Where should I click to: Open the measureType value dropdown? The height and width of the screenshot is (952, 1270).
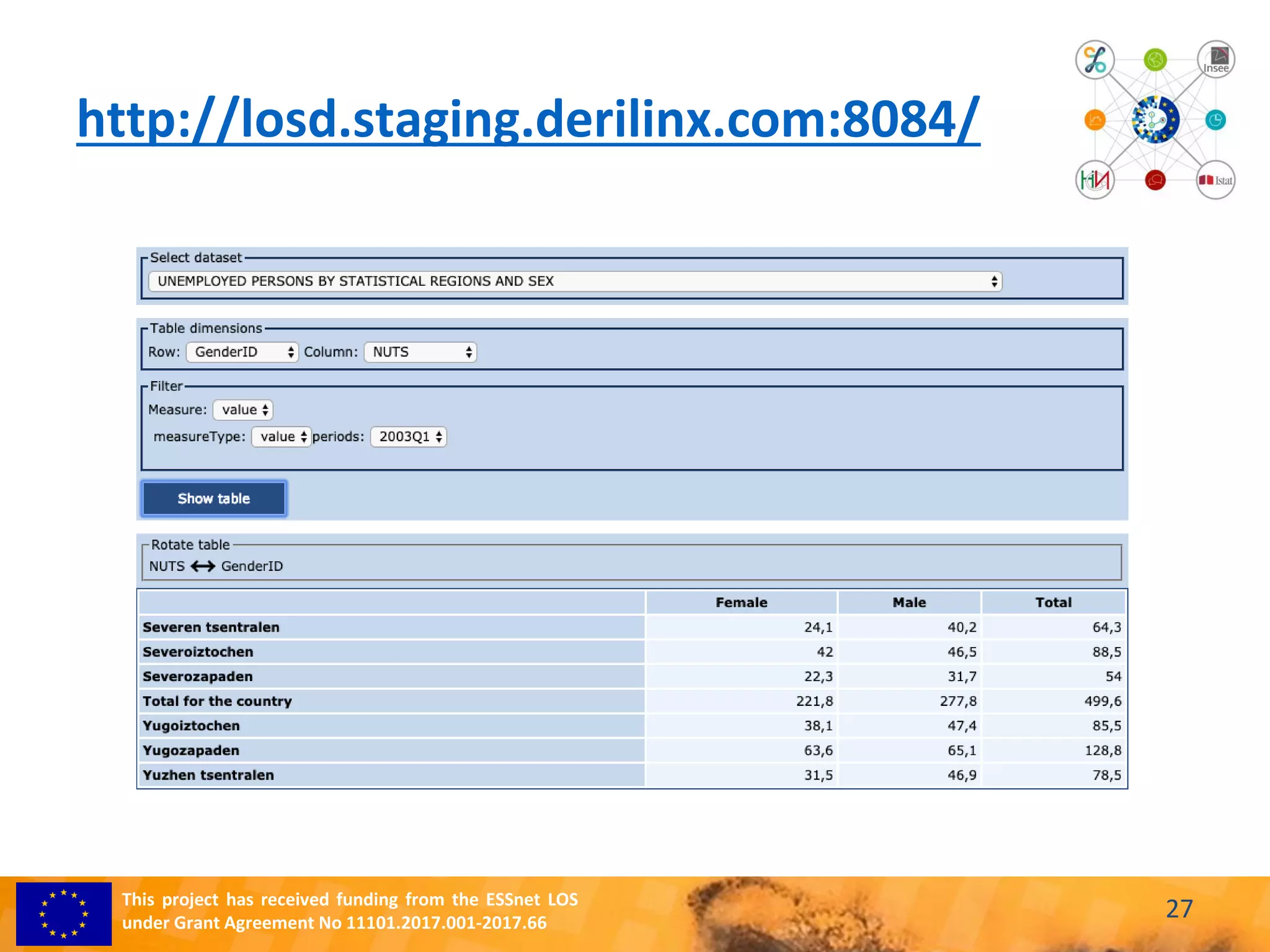click(281, 436)
